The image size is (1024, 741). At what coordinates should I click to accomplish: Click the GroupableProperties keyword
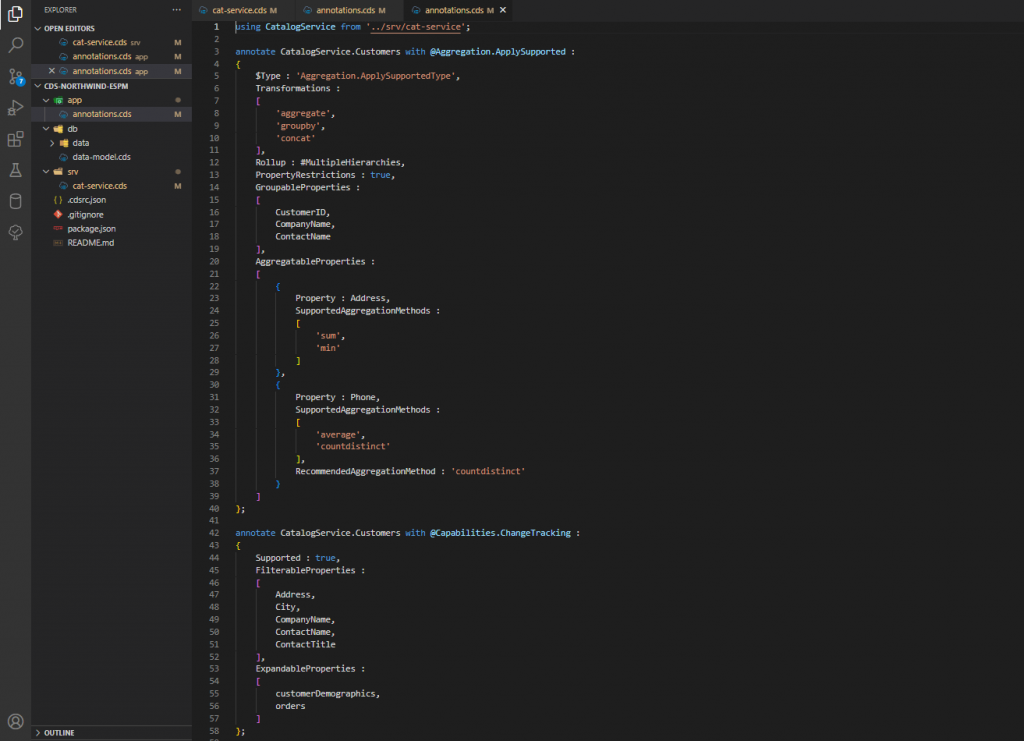pyautogui.click(x=302, y=187)
